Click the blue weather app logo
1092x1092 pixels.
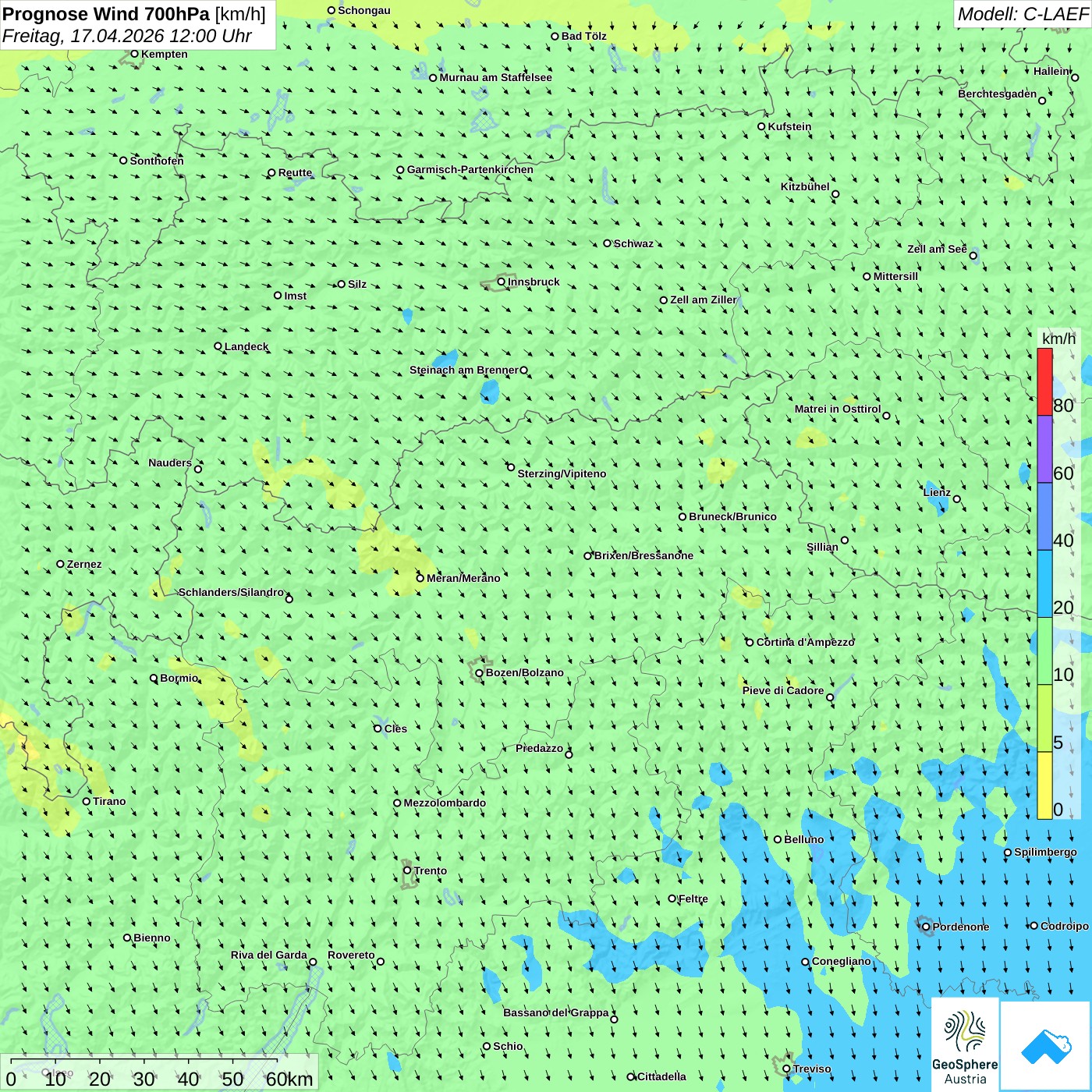coord(1045,1046)
